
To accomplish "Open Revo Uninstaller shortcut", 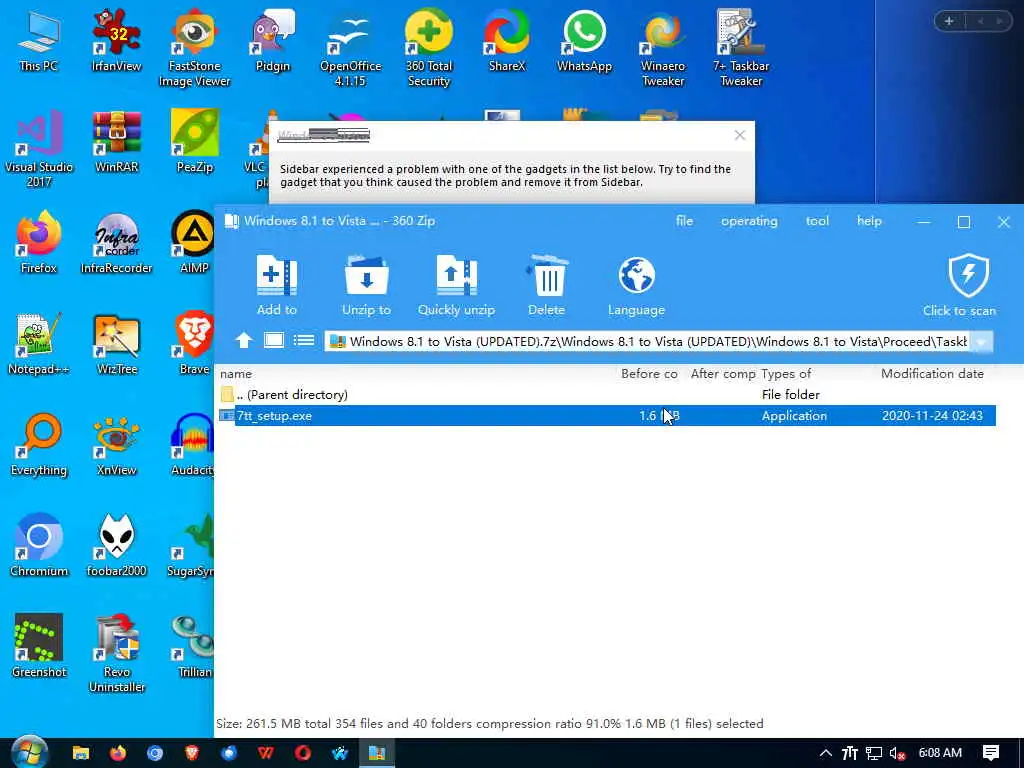I will click(116, 654).
